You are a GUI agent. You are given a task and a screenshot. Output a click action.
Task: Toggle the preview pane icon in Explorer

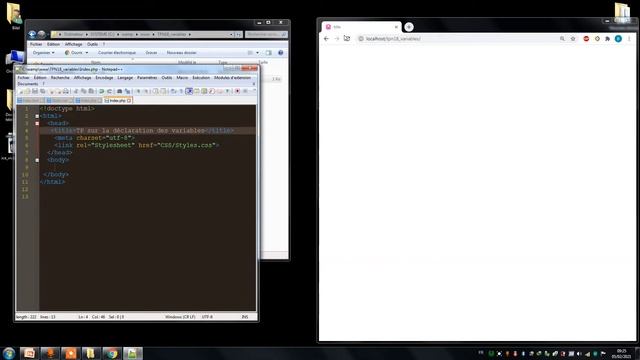pyautogui.click(x=268, y=53)
